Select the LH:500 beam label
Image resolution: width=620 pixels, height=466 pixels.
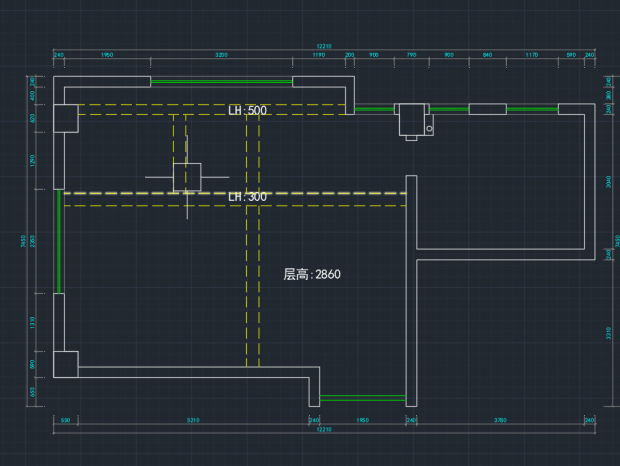click(248, 110)
